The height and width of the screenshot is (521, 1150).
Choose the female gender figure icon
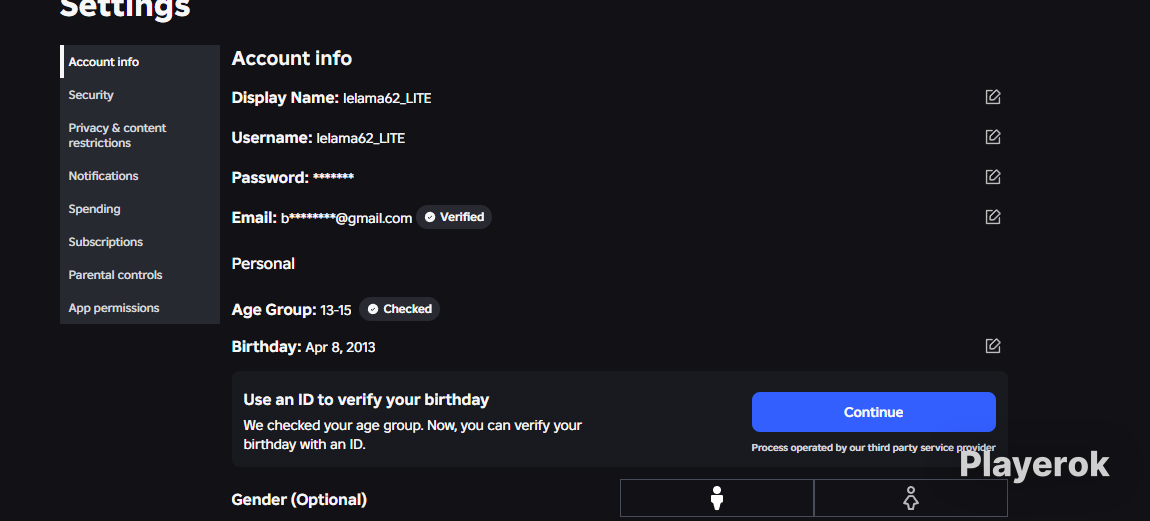(911, 498)
